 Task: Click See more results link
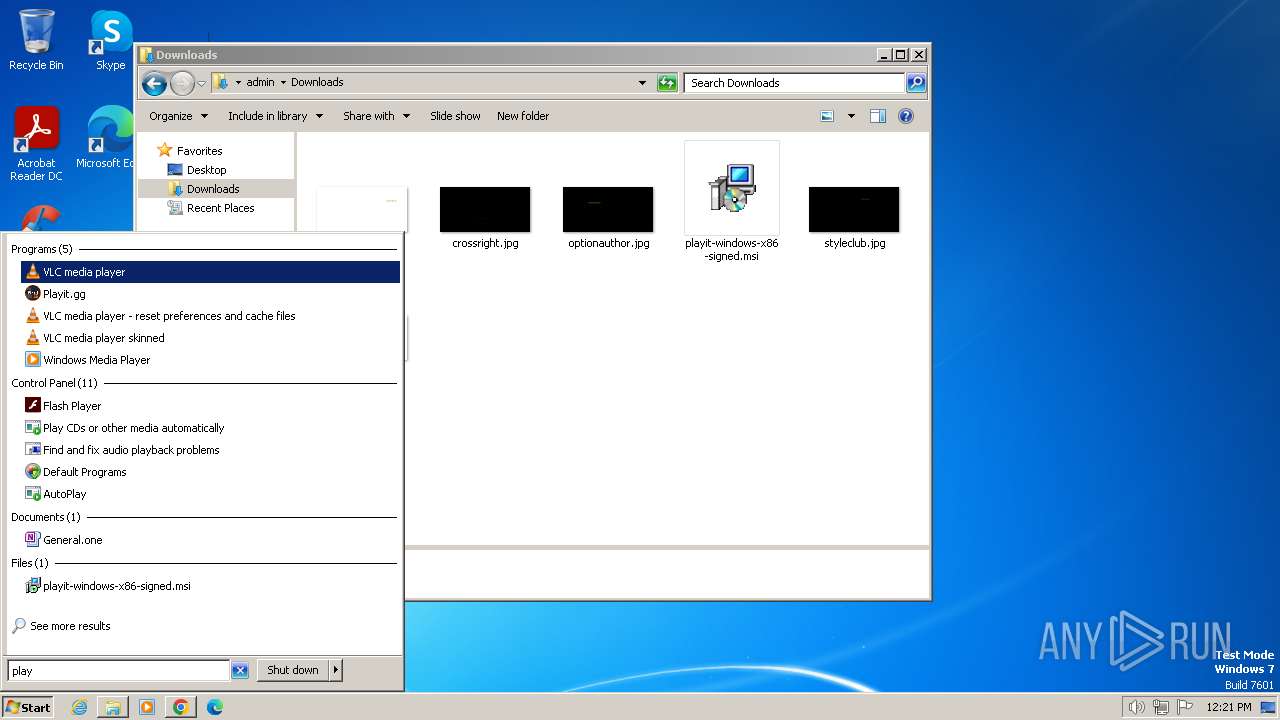pyautogui.click(x=70, y=626)
